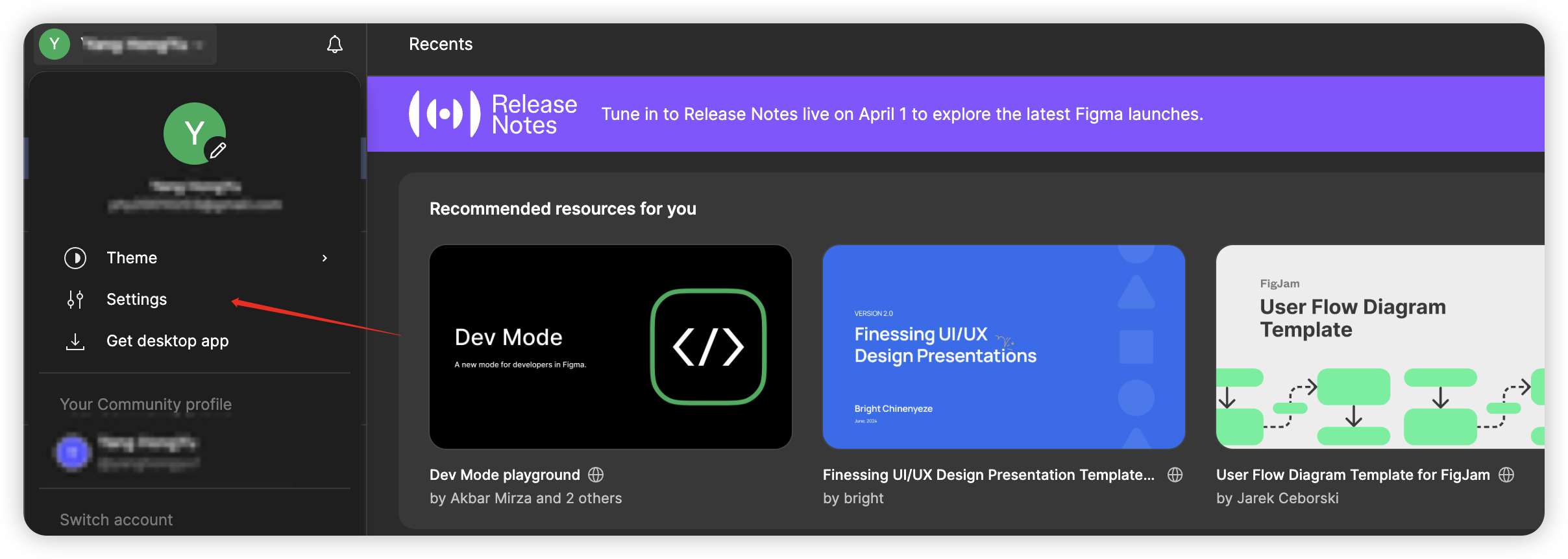Click globe icon next to Dev Mode playground
Viewport: 1568px width, 559px height.
(596, 475)
